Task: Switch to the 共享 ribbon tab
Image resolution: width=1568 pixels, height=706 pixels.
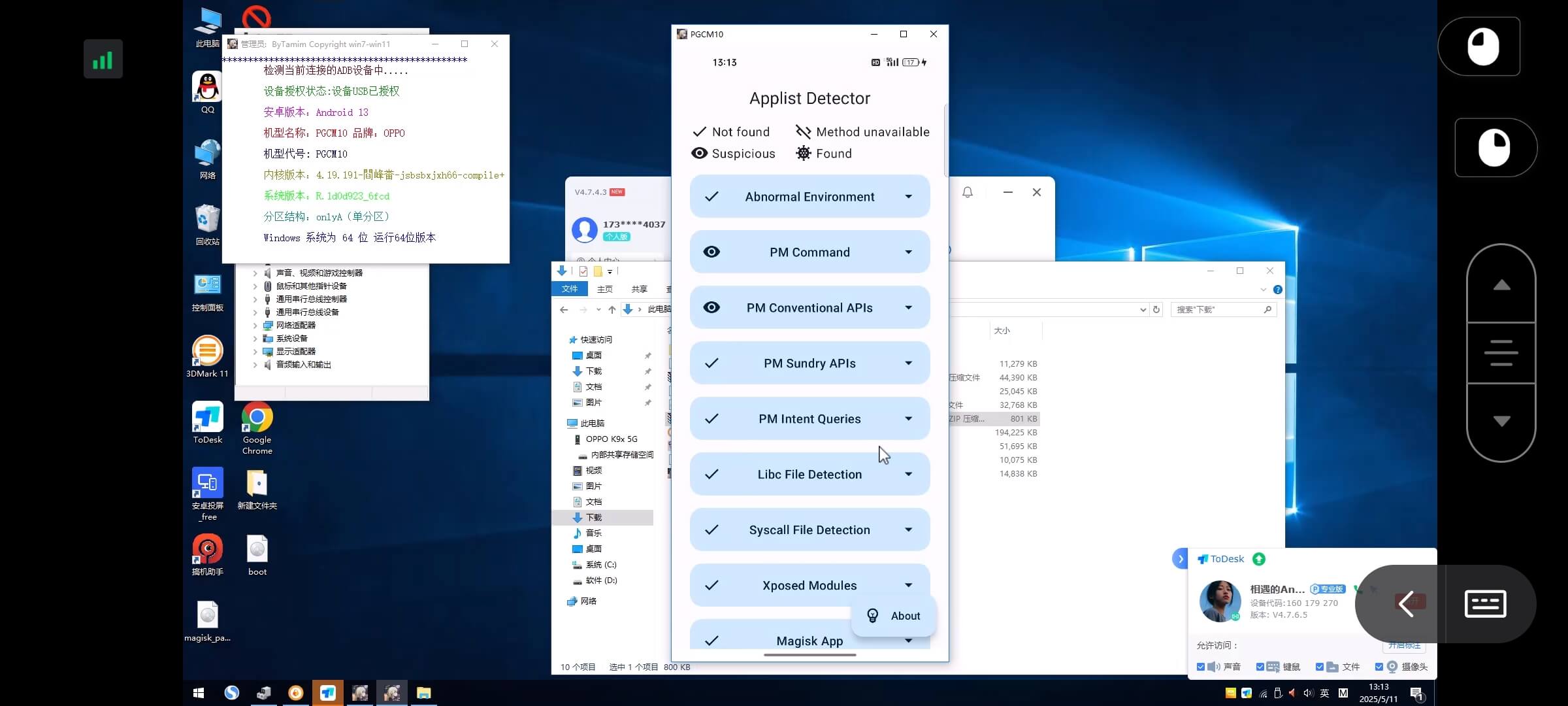Action: click(639, 288)
